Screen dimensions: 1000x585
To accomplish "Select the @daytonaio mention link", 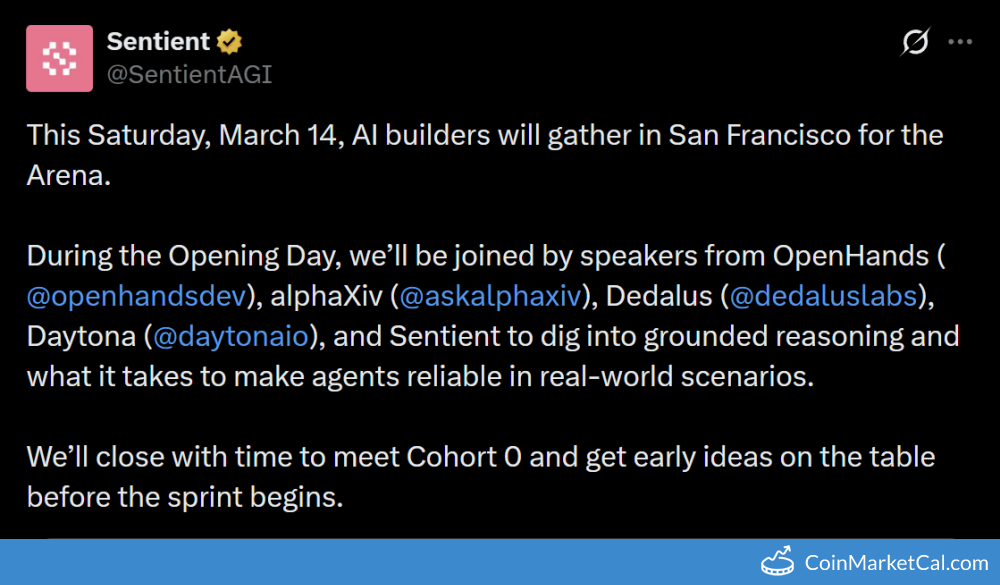I will 230,336.
